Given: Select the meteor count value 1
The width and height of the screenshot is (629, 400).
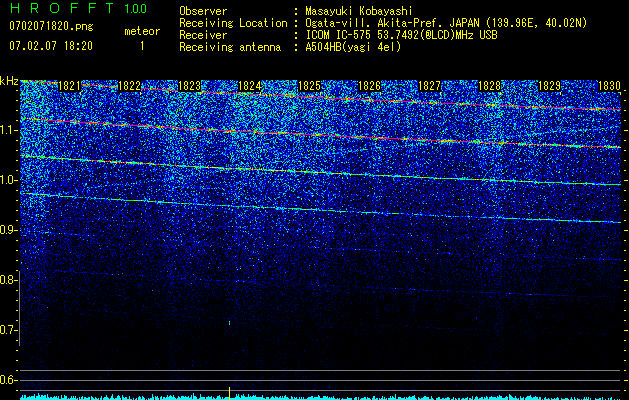Looking at the screenshot, I should tap(142, 46).
